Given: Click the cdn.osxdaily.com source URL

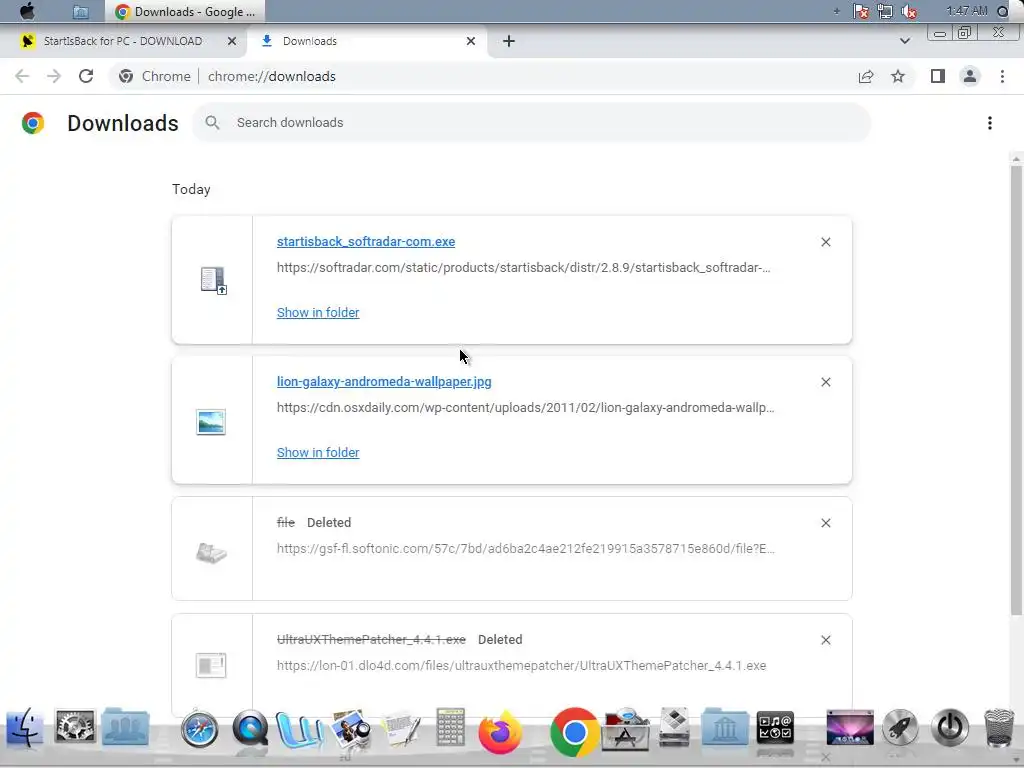Looking at the screenshot, I should pyautogui.click(x=526, y=408).
